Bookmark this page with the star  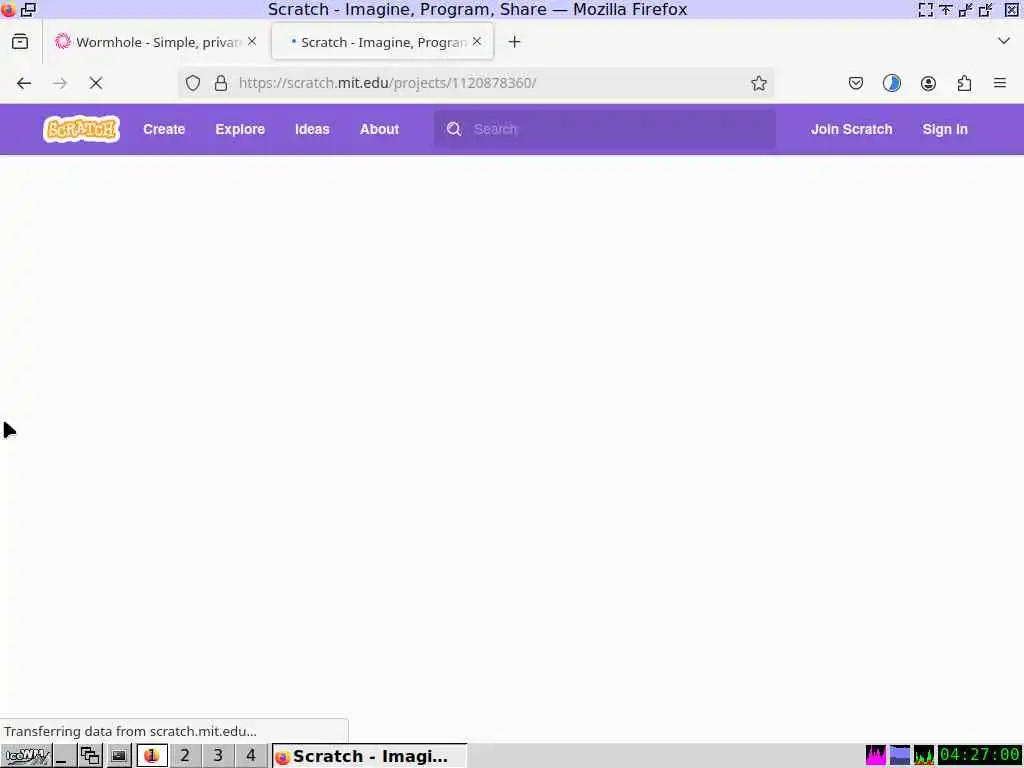pyautogui.click(x=758, y=83)
